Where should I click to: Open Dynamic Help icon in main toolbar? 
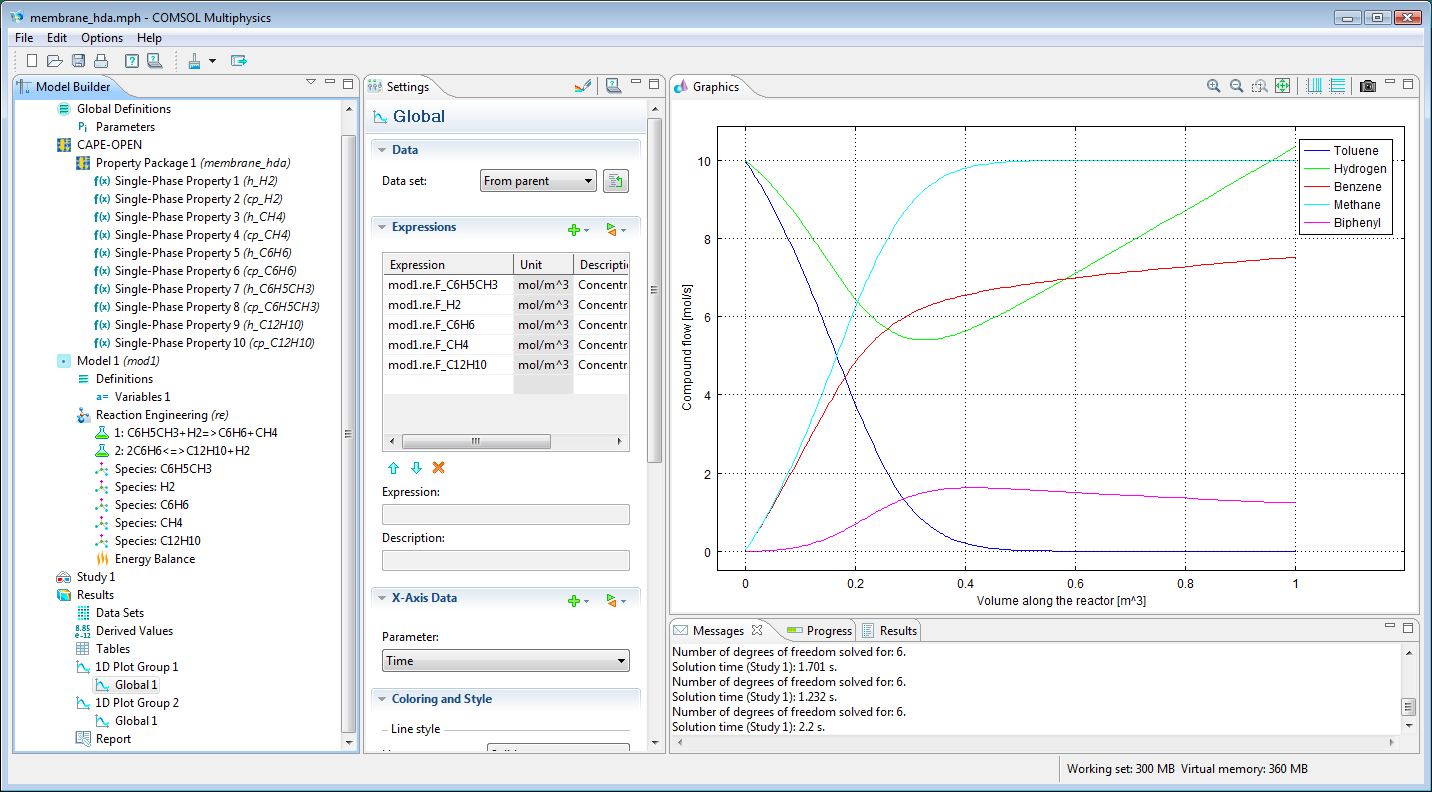(154, 61)
